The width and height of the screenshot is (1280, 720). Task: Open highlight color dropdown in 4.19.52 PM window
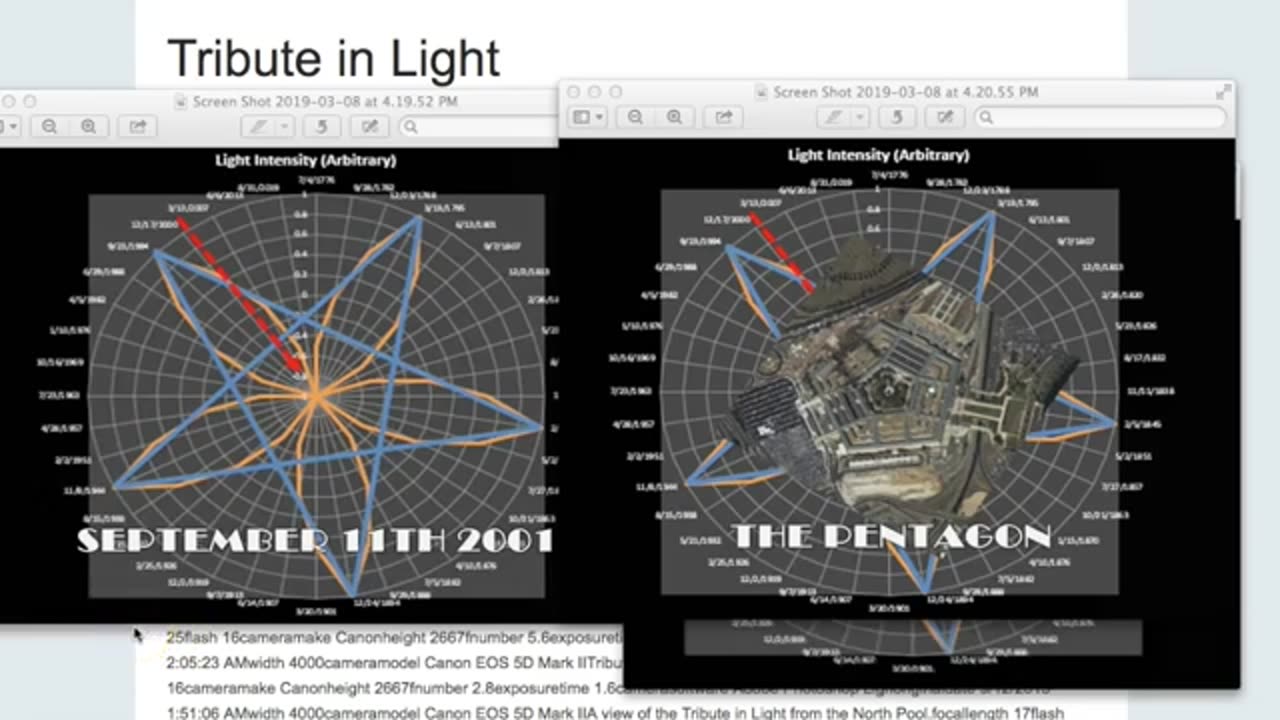(285, 126)
